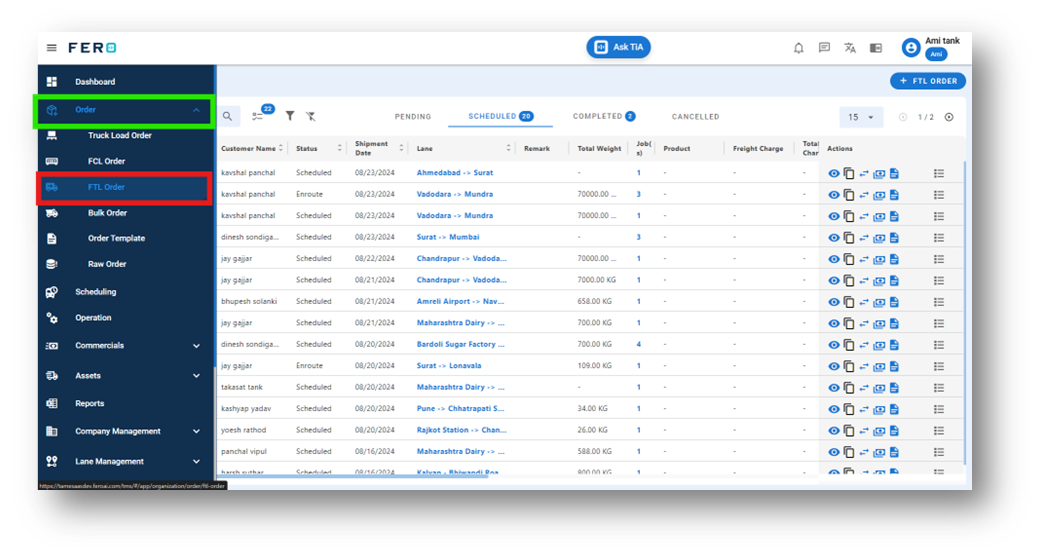Screen dimensions: 1037x555
Task: Go to previous page arrow
Action: click(903, 117)
